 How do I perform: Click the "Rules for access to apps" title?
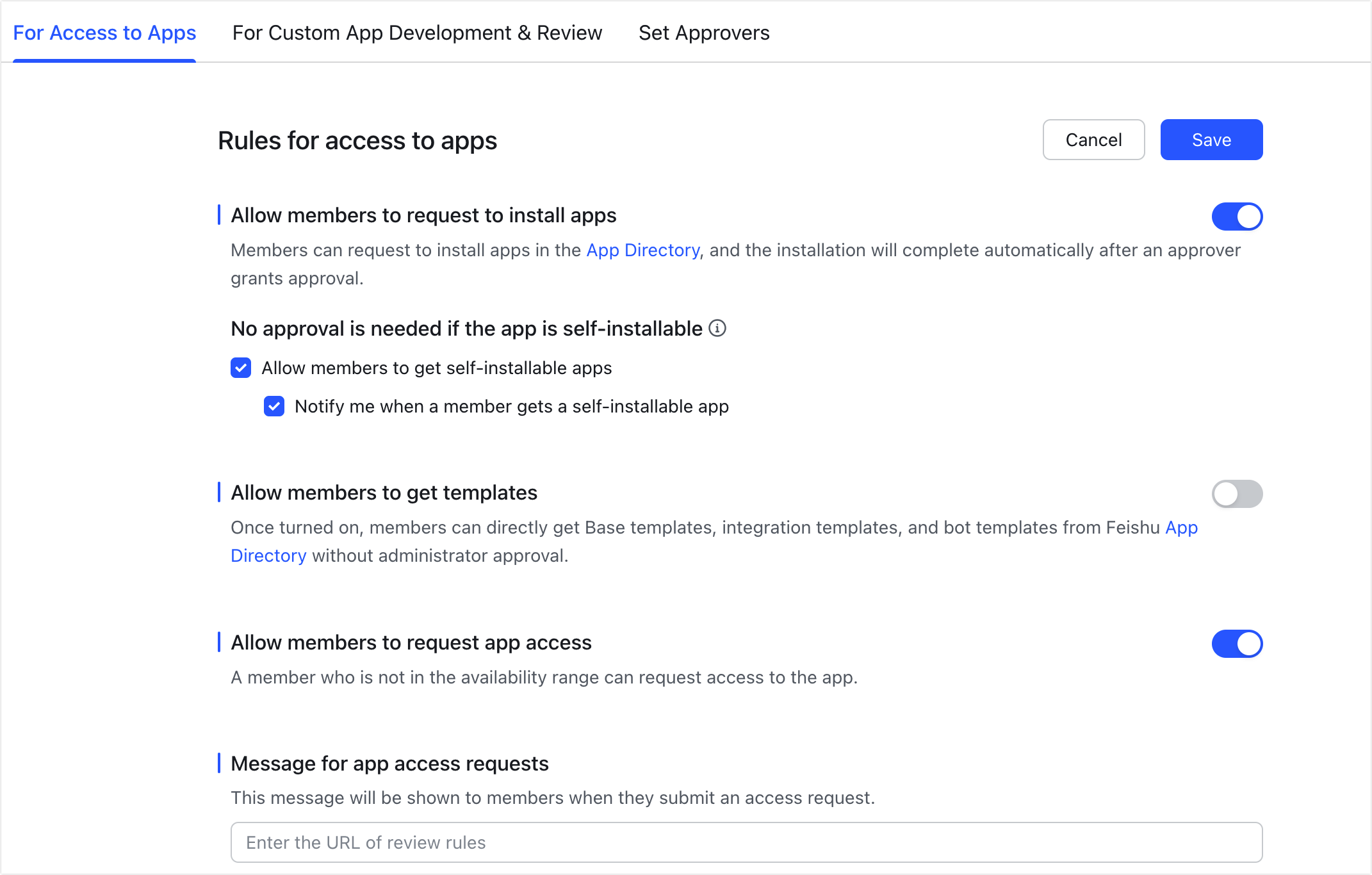point(357,140)
